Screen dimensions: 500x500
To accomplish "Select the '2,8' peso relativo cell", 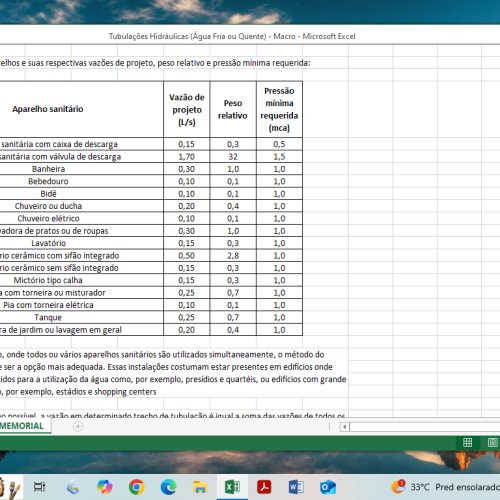I will pyautogui.click(x=233, y=256).
